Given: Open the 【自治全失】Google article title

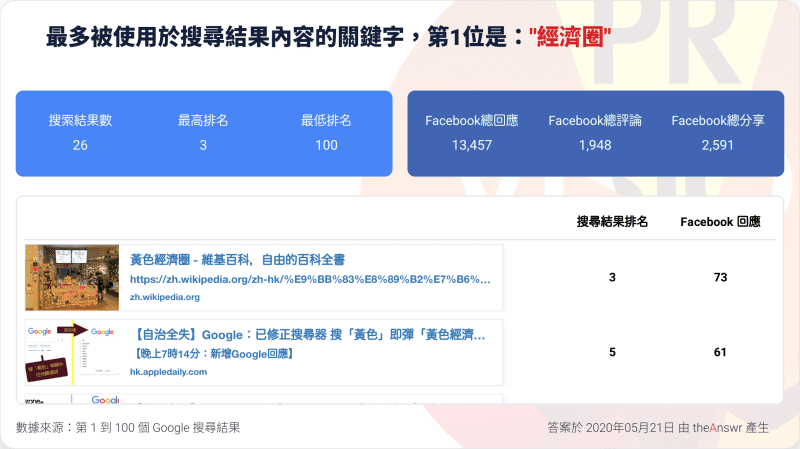Looking at the screenshot, I should pos(310,335).
